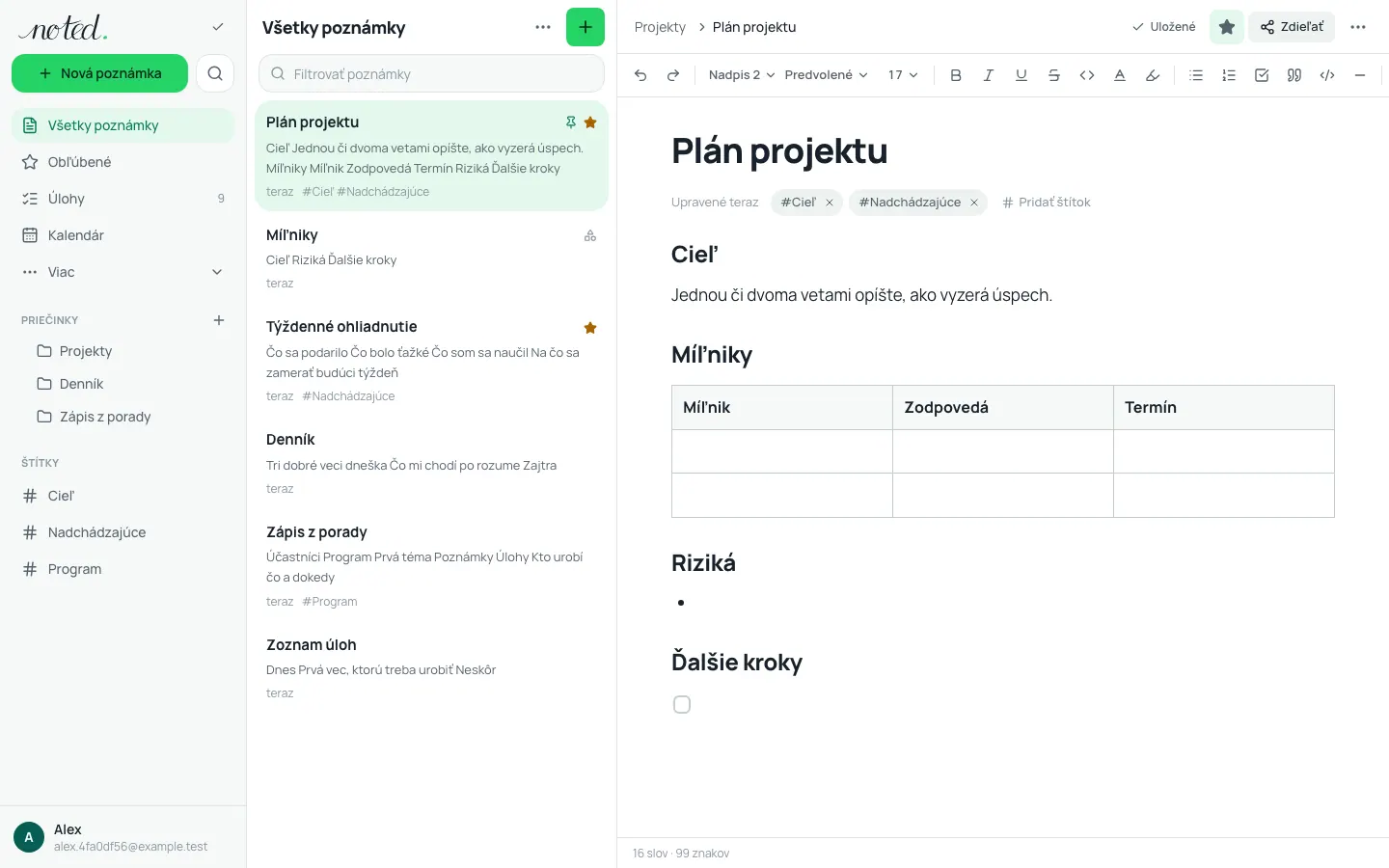Image resolution: width=1389 pixels, height=868 pixels.
Task: Underline the selected text
Action: pos(1021,75)
